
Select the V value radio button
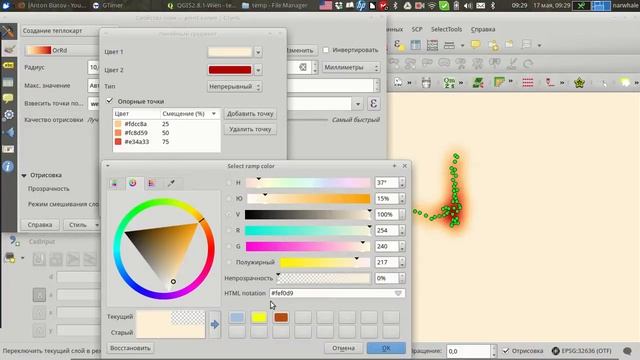[229, 214]
